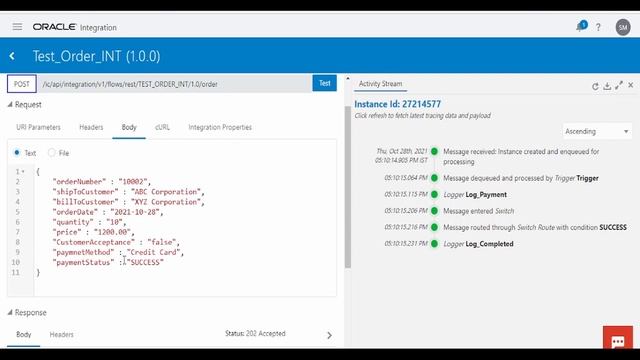Open the notifications bell

pyautogui.click(x=581, y=27)
